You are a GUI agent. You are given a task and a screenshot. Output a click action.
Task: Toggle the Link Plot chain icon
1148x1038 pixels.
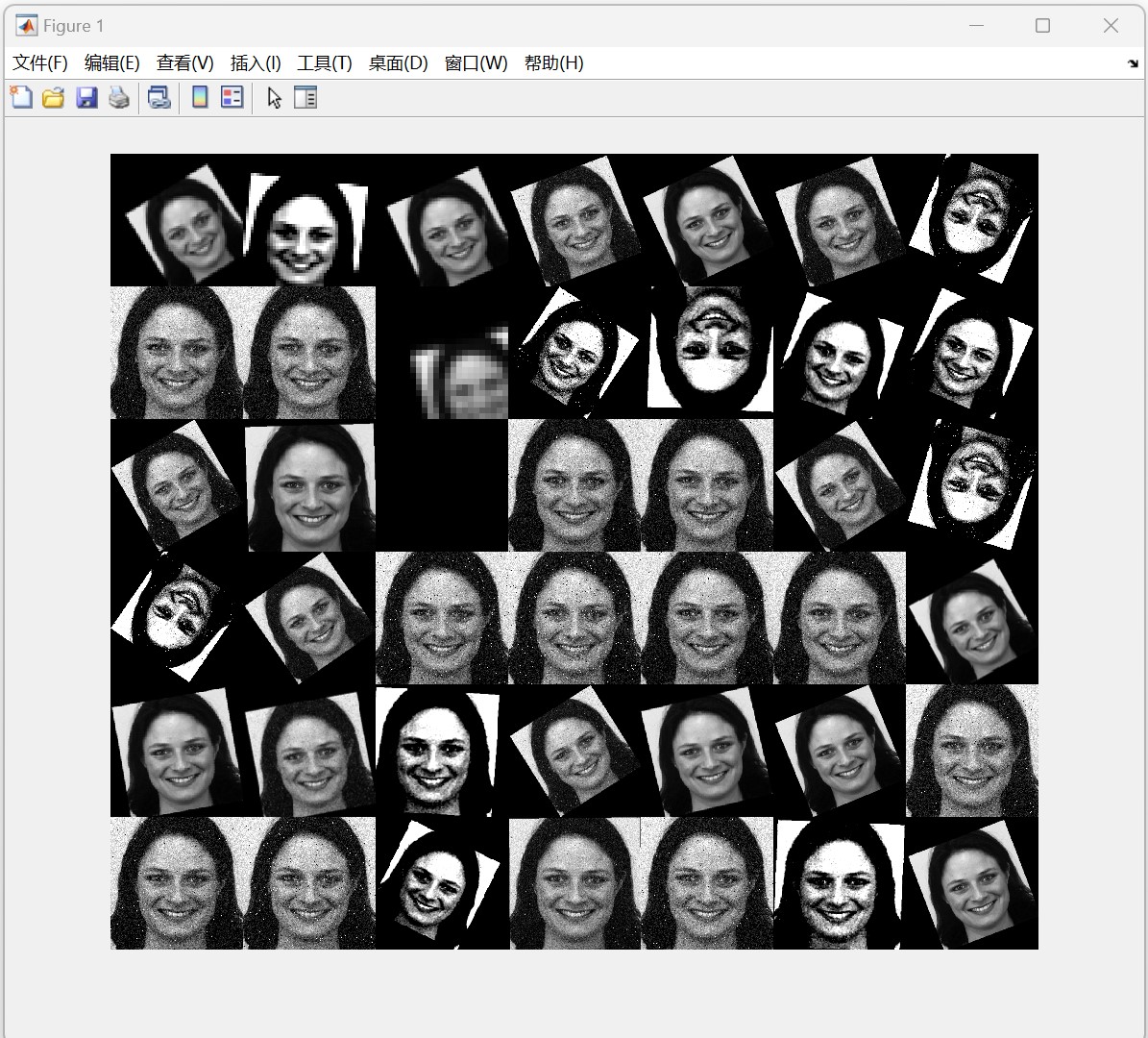pos(159,97)
